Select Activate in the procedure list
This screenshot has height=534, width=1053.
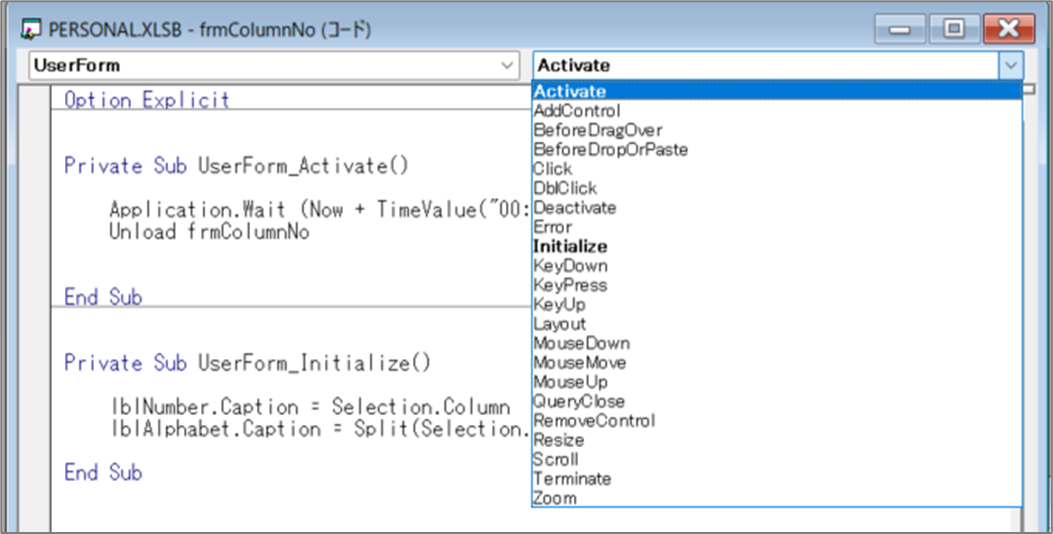pos(777,91)
